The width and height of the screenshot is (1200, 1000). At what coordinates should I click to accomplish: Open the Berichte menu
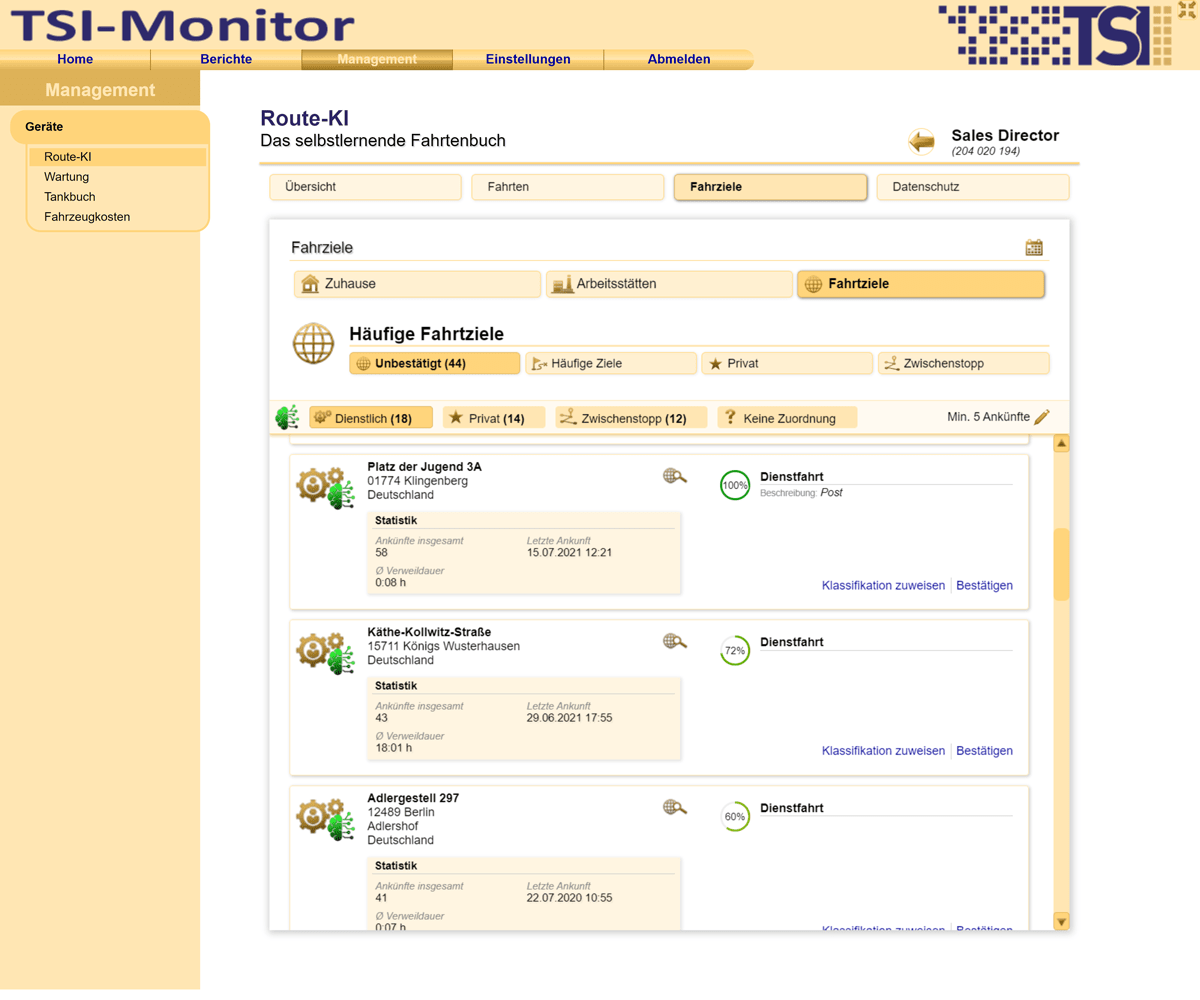pos(226,59)
